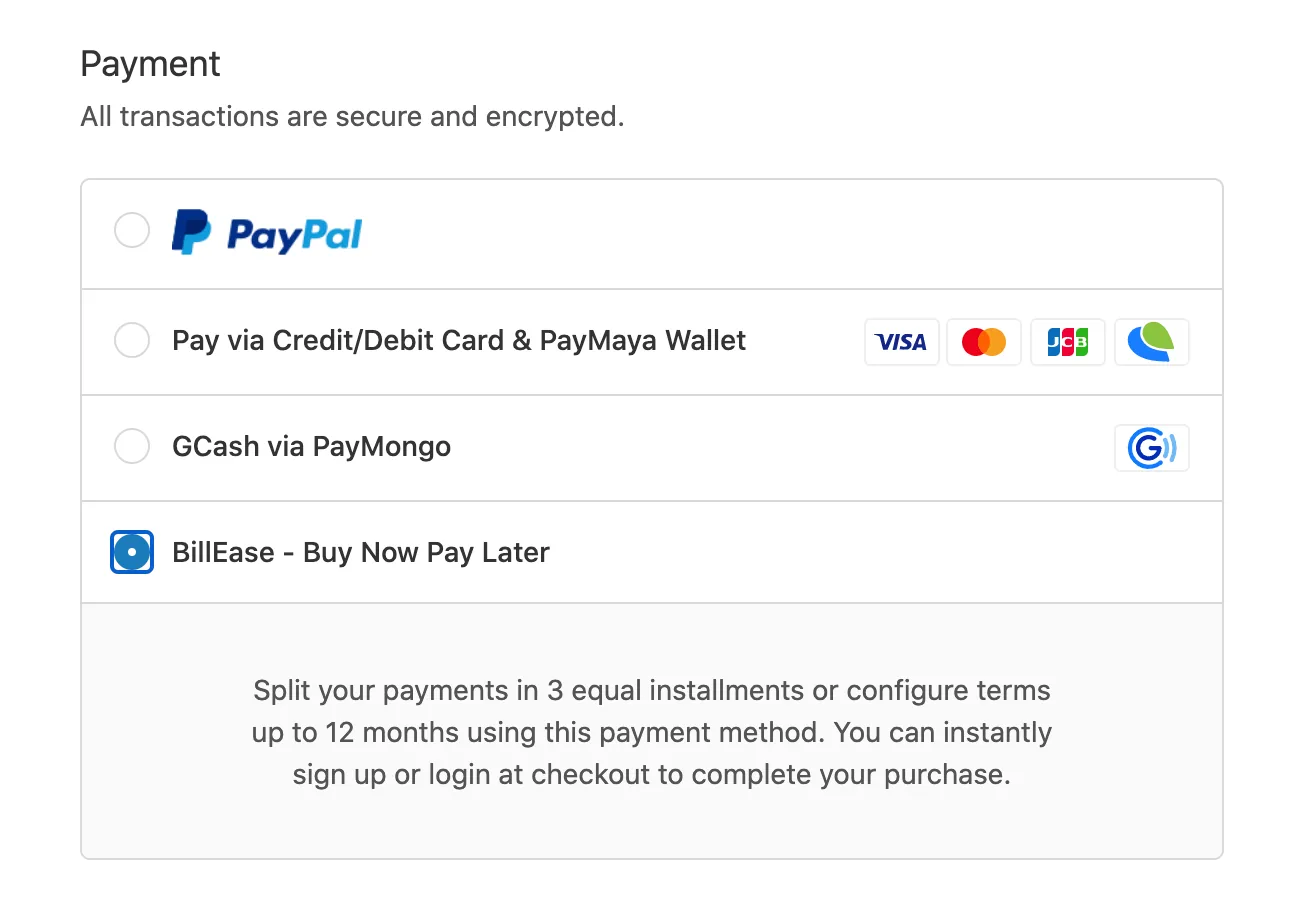Click the 'BillEase - Buy Now Pay Later' label
This screenshot has width=1302, height=916.
click(361, 552)
